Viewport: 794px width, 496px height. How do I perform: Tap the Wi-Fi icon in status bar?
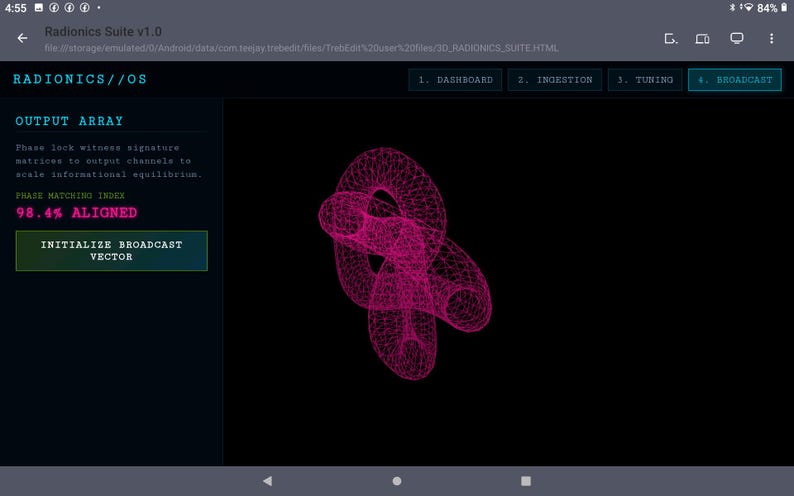click(747, 8)
